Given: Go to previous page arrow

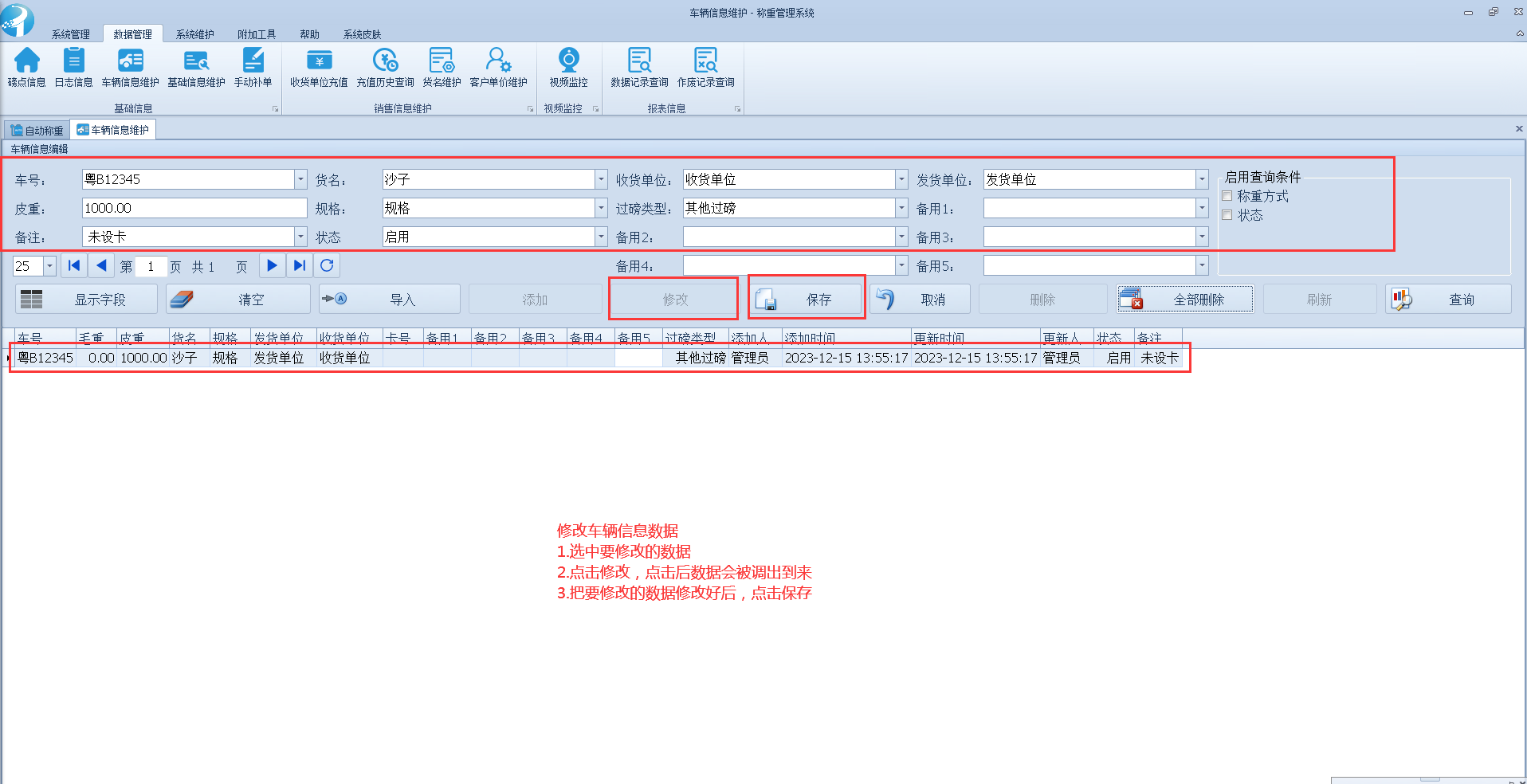Looking at the screenshot, I should (101, 265).
